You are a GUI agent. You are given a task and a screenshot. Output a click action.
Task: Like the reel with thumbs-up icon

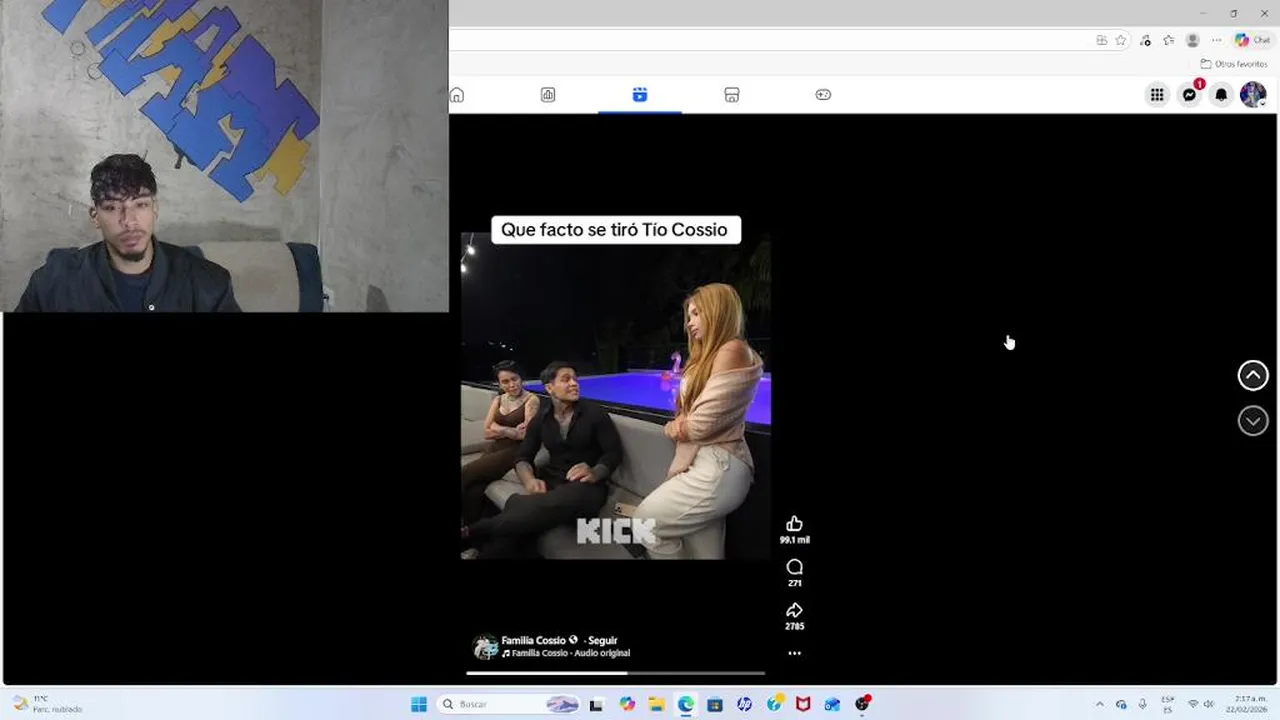(794, 524)
